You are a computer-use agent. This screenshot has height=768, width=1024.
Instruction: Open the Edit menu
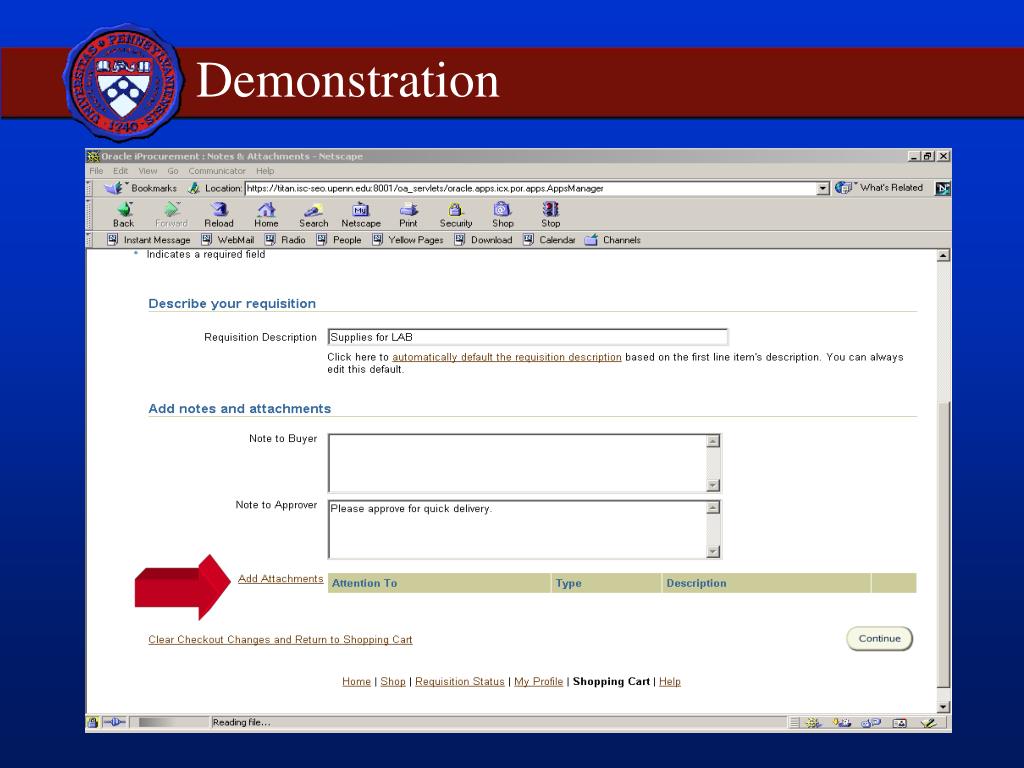click(121, 171)
